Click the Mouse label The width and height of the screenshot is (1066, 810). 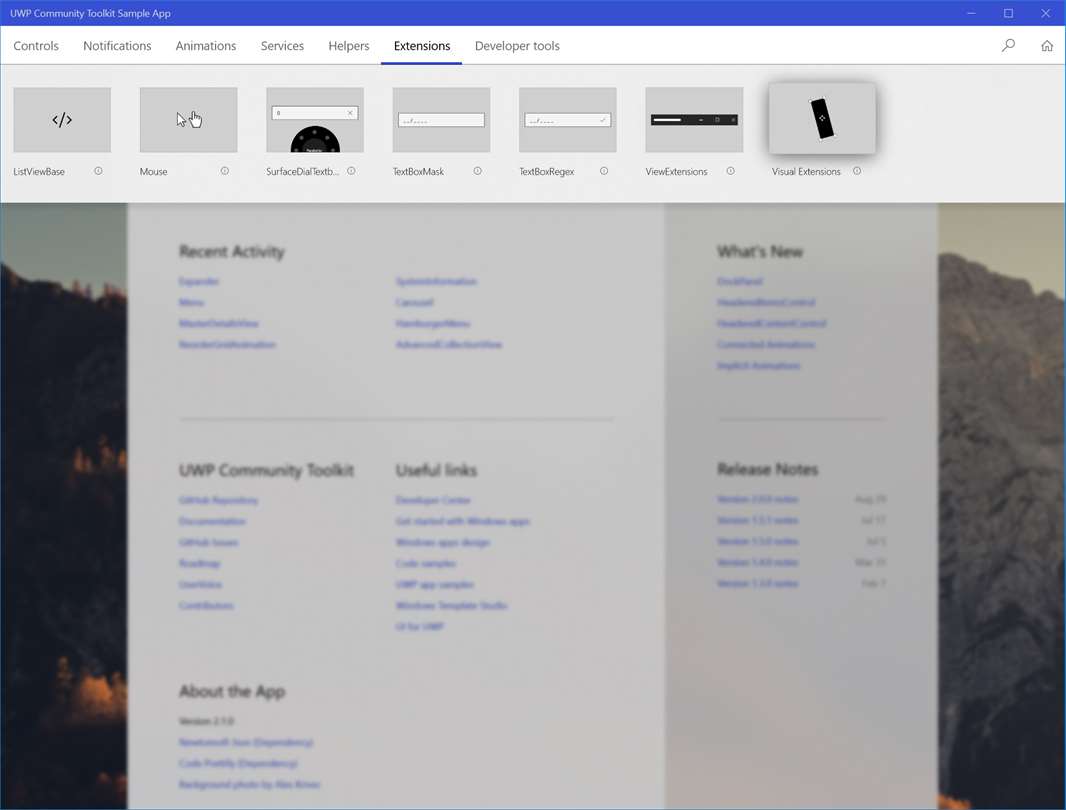153,171
